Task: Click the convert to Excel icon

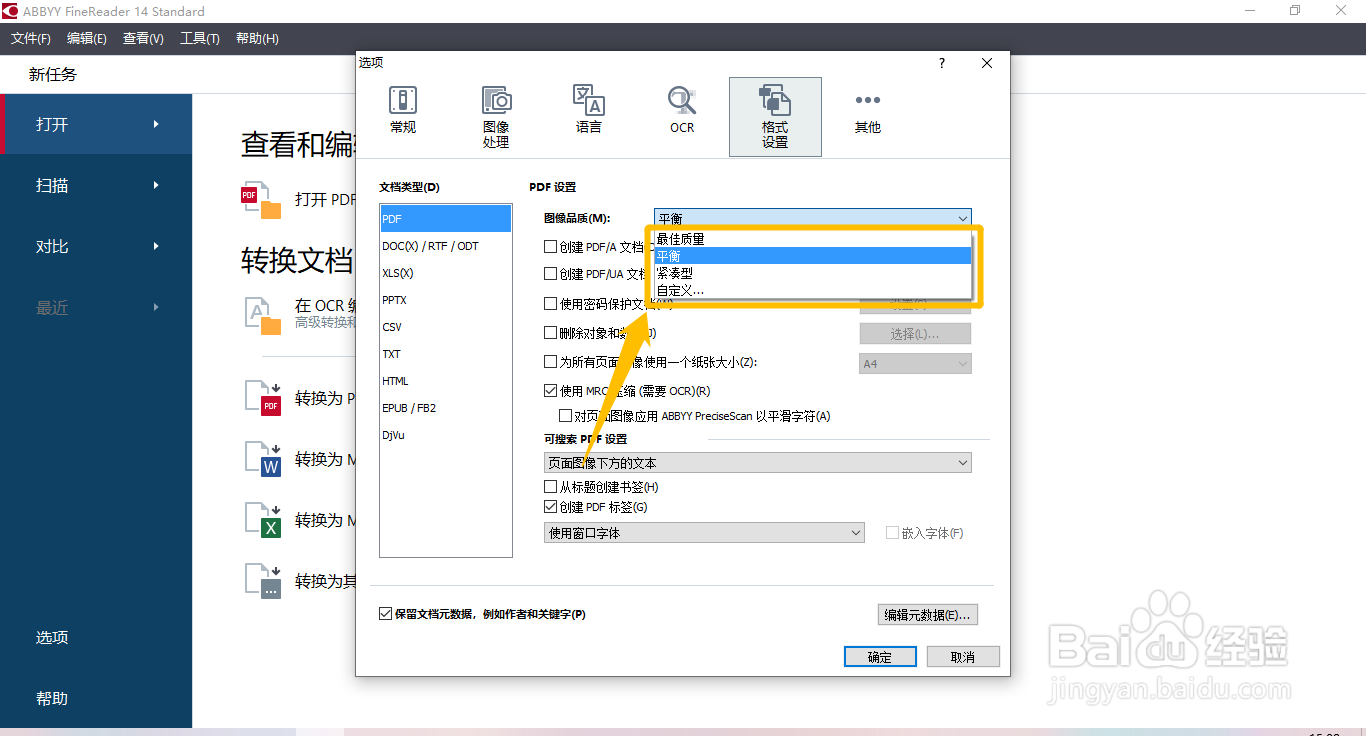Action: 264,520
